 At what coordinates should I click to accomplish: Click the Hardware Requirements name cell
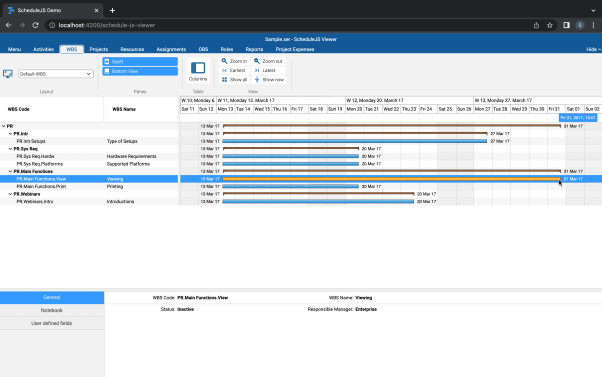tap(131, 156)
